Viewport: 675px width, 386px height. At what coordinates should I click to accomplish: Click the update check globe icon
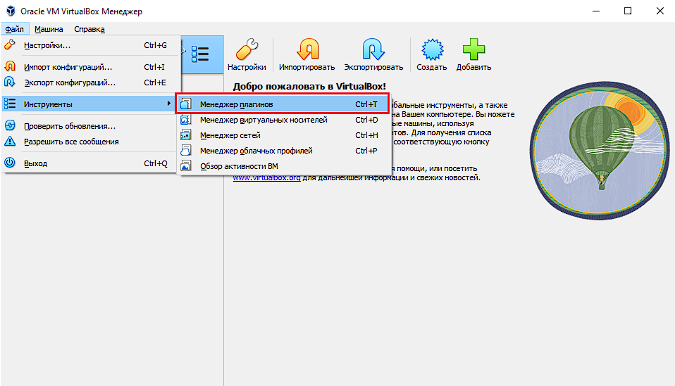(9, 125)
